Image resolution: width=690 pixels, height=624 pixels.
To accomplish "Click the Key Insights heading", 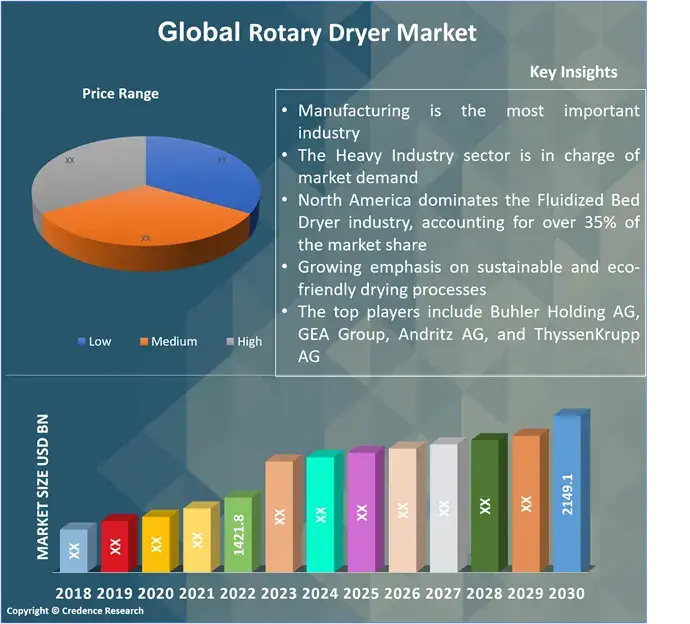I will pyautogui.click(x=573, y=72).
